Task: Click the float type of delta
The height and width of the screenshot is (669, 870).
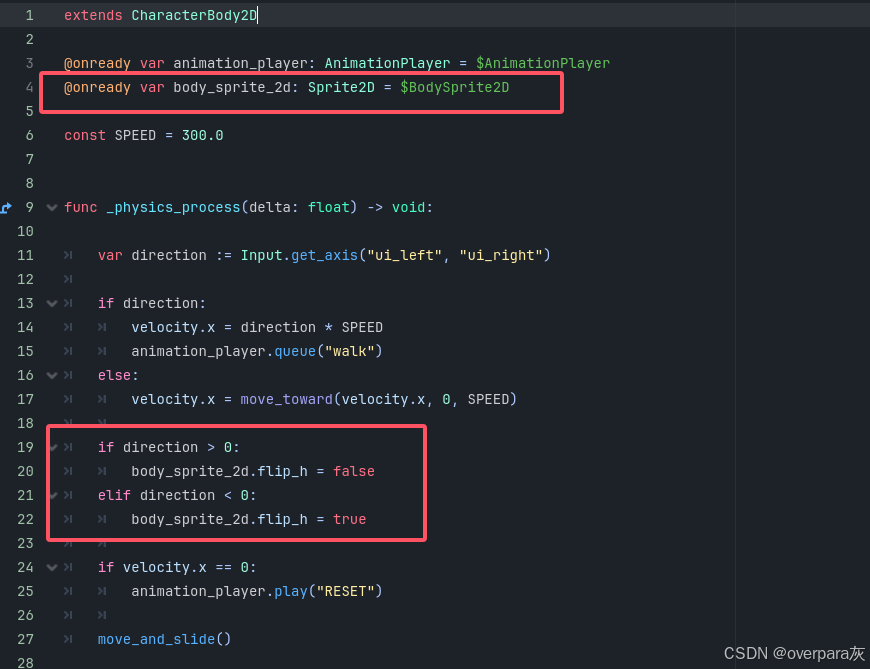Action: click(x=328, y=207)
